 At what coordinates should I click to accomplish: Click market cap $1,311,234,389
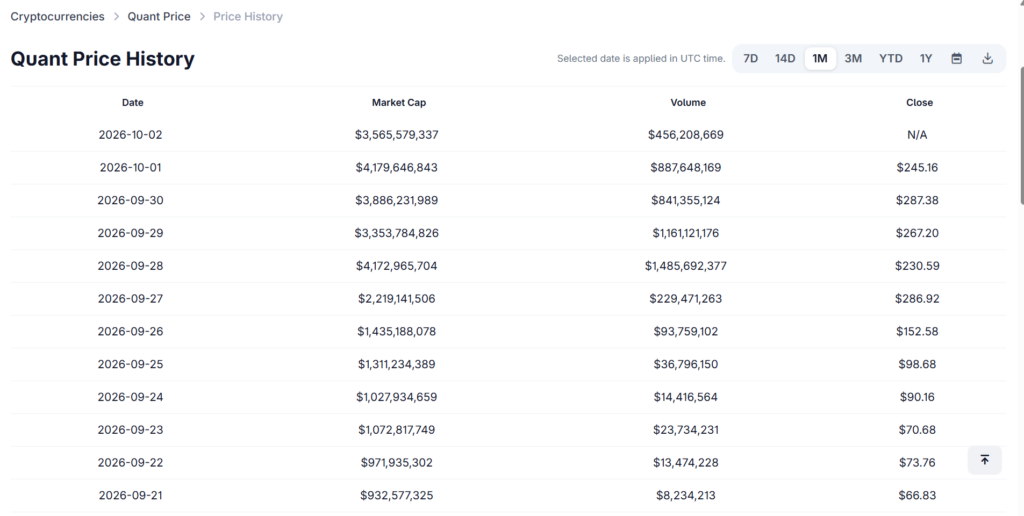[x=396, y=364]
